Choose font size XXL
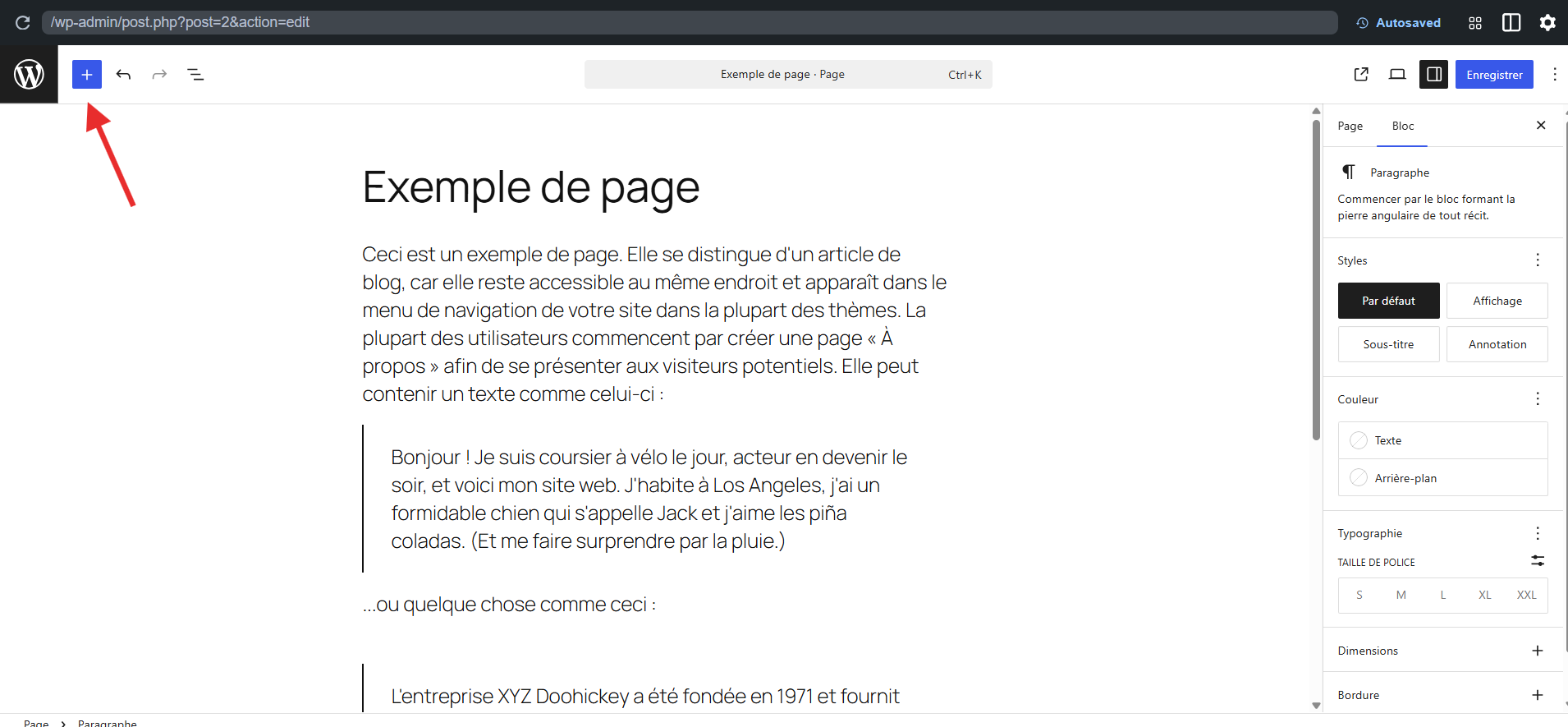The height and width of the screenshot is (727, 1568). pyautogui.click(x=1527, y=596)
